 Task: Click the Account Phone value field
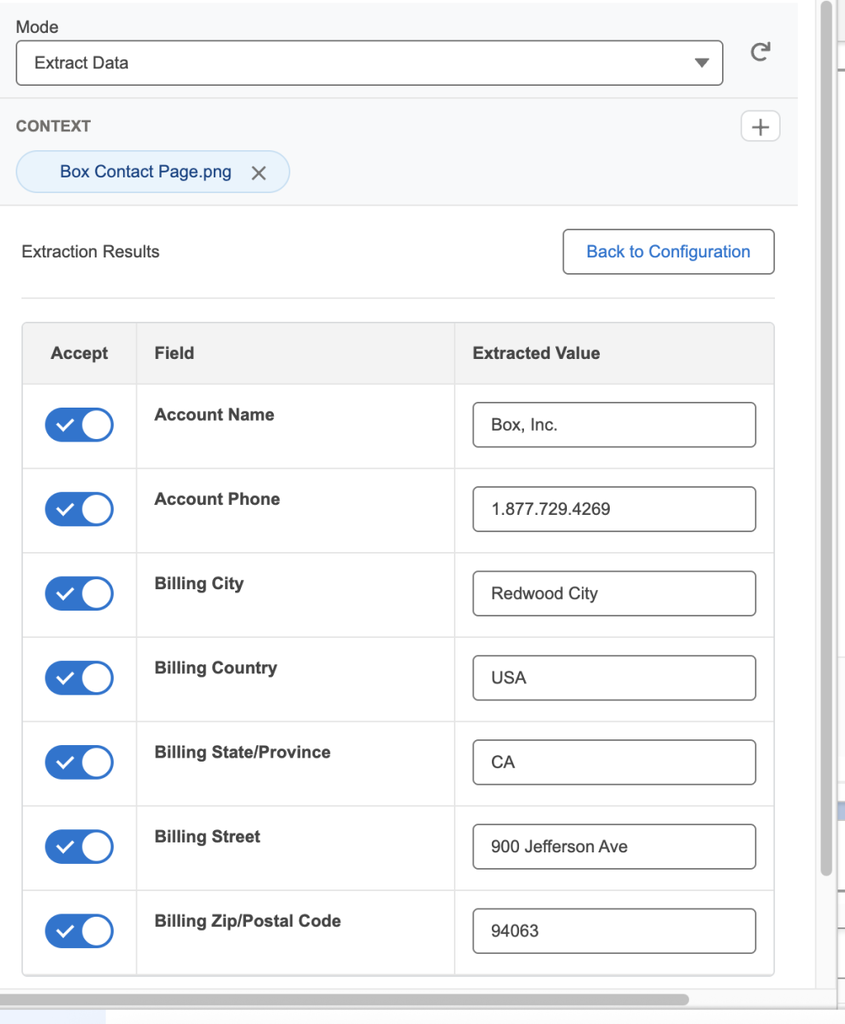point(614,509)
